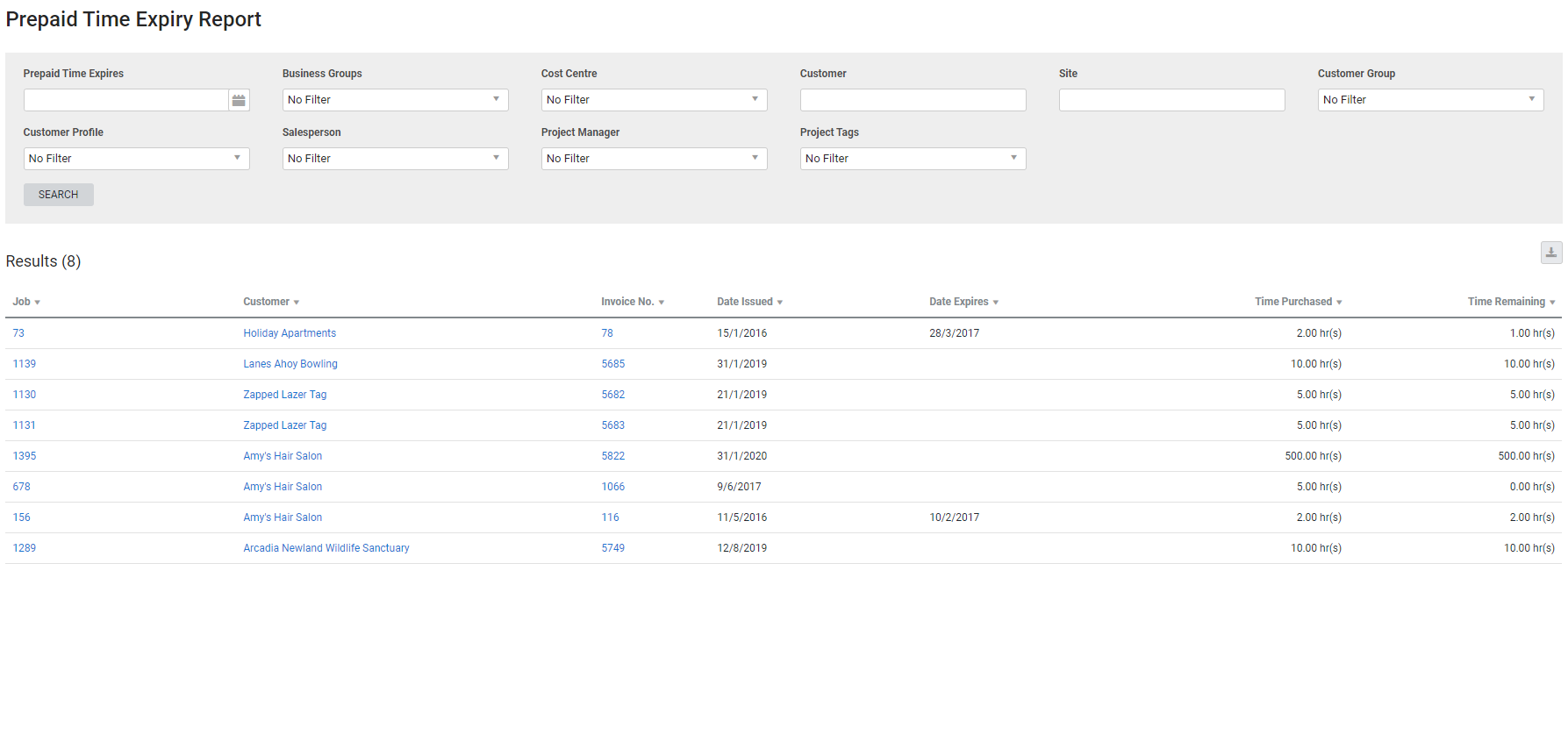Screen dimensions: 1568x735
Task: Open Amy's Hair Salon for job 156
Action: point(283,517)
